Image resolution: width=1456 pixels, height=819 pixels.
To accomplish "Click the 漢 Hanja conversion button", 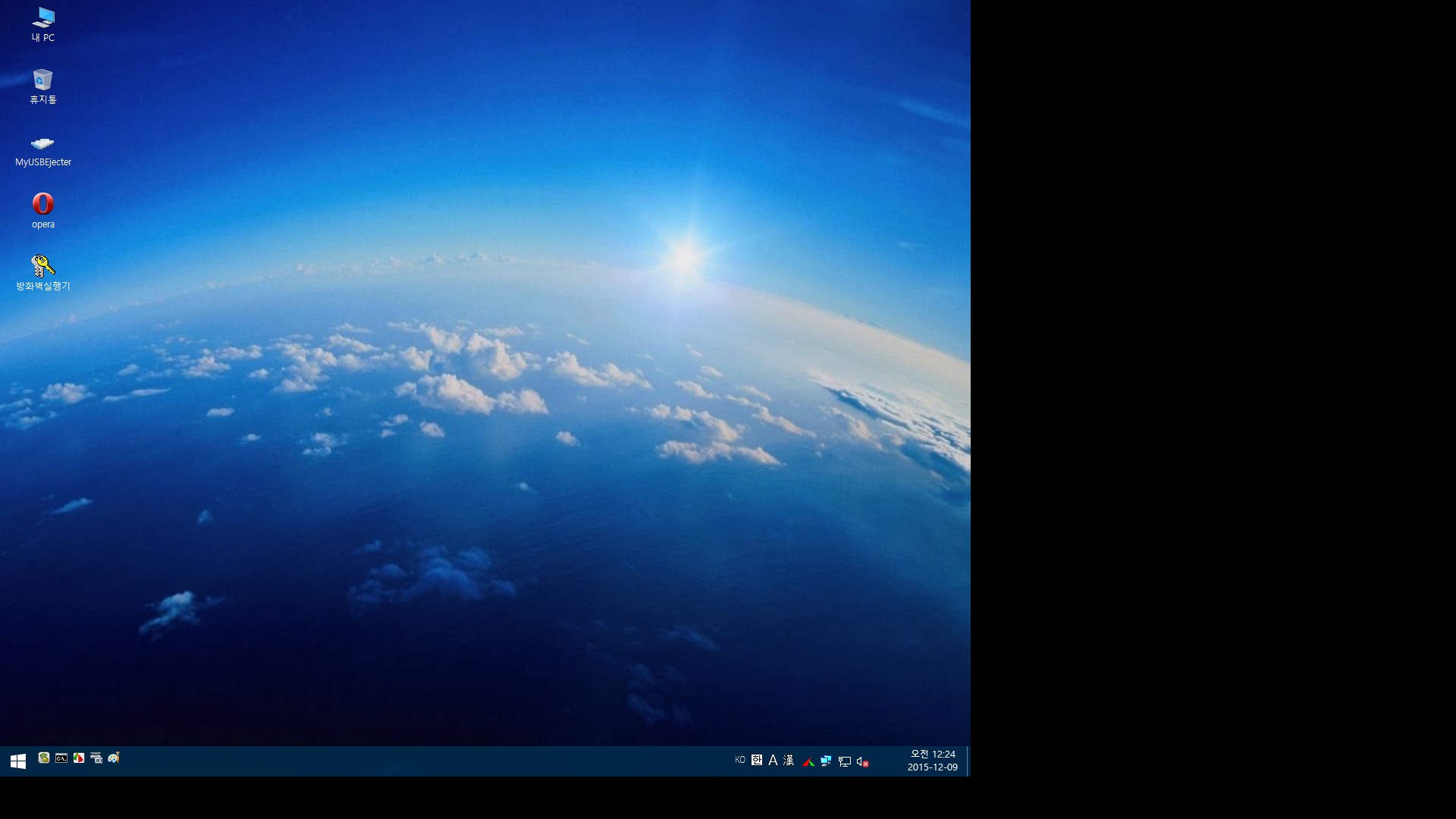I will coord(789,760).
